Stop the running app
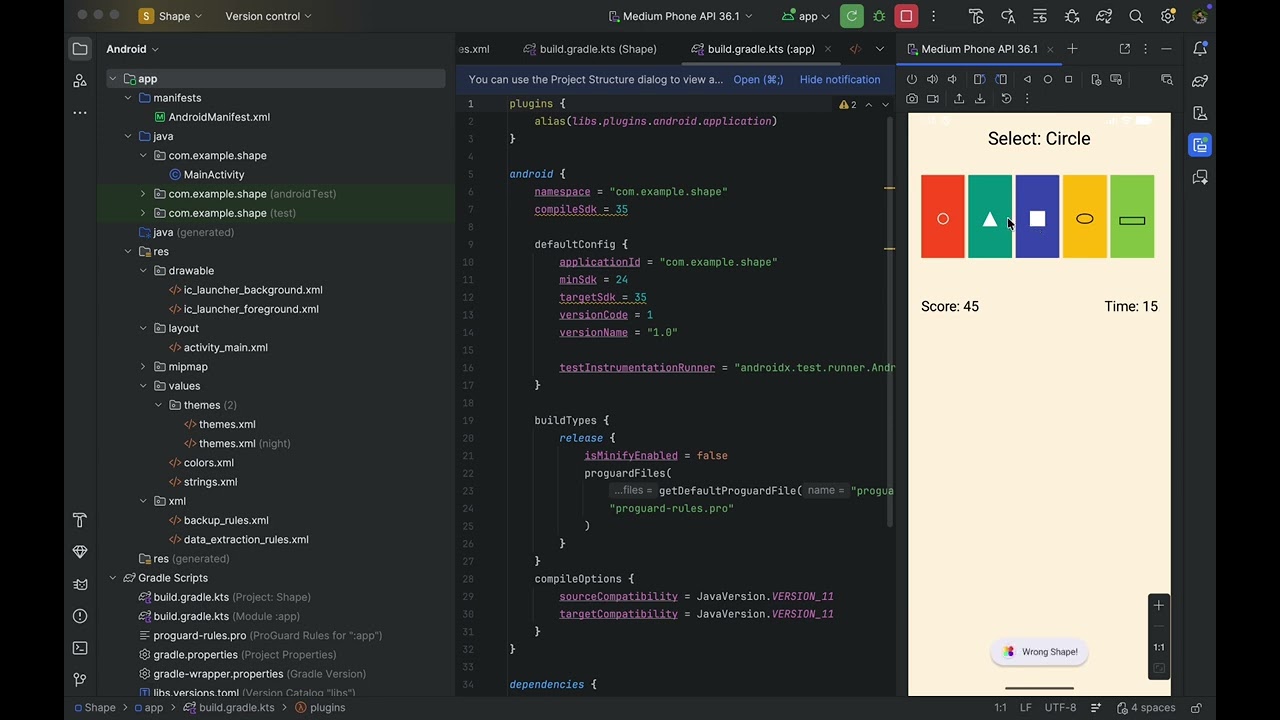 906,16
